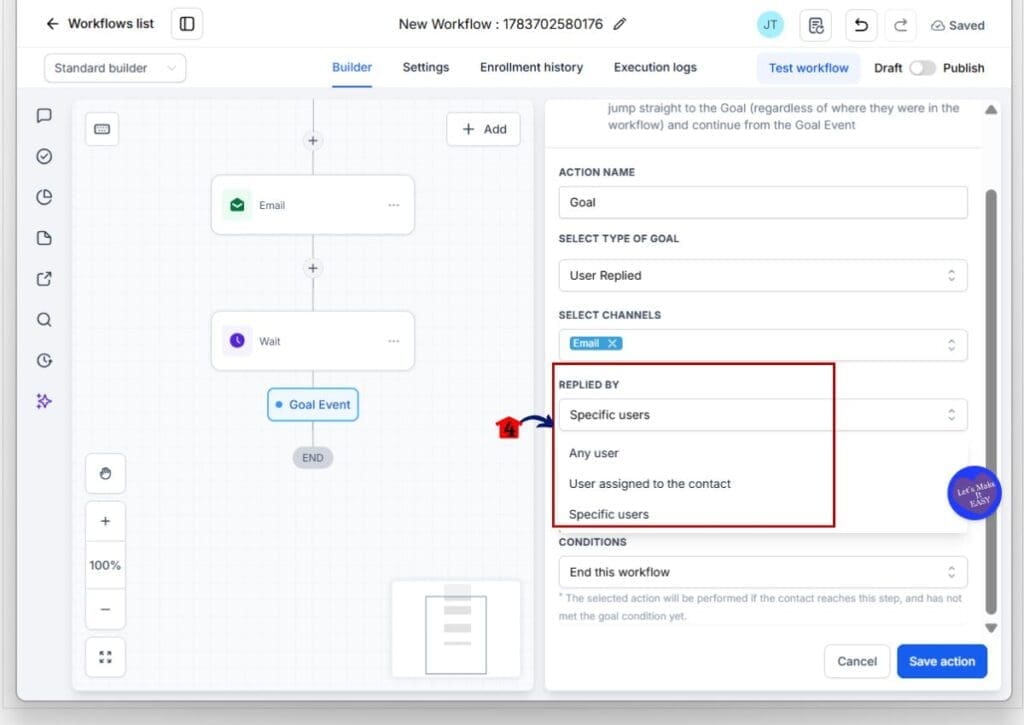The image size is (1024, 725).
Task: Open the search sidebar icon
Action: point(44,319)
